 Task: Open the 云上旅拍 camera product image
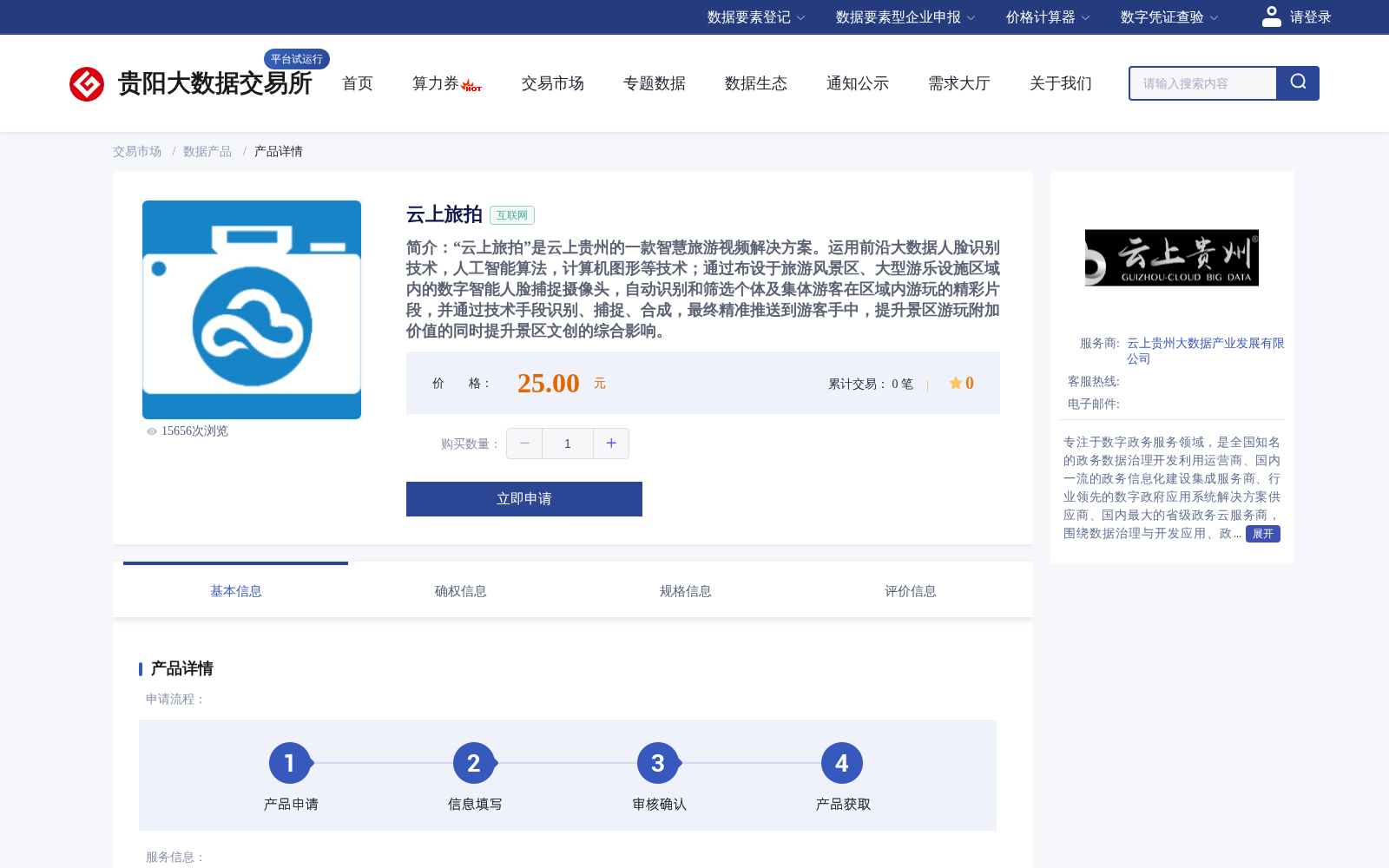252,310
